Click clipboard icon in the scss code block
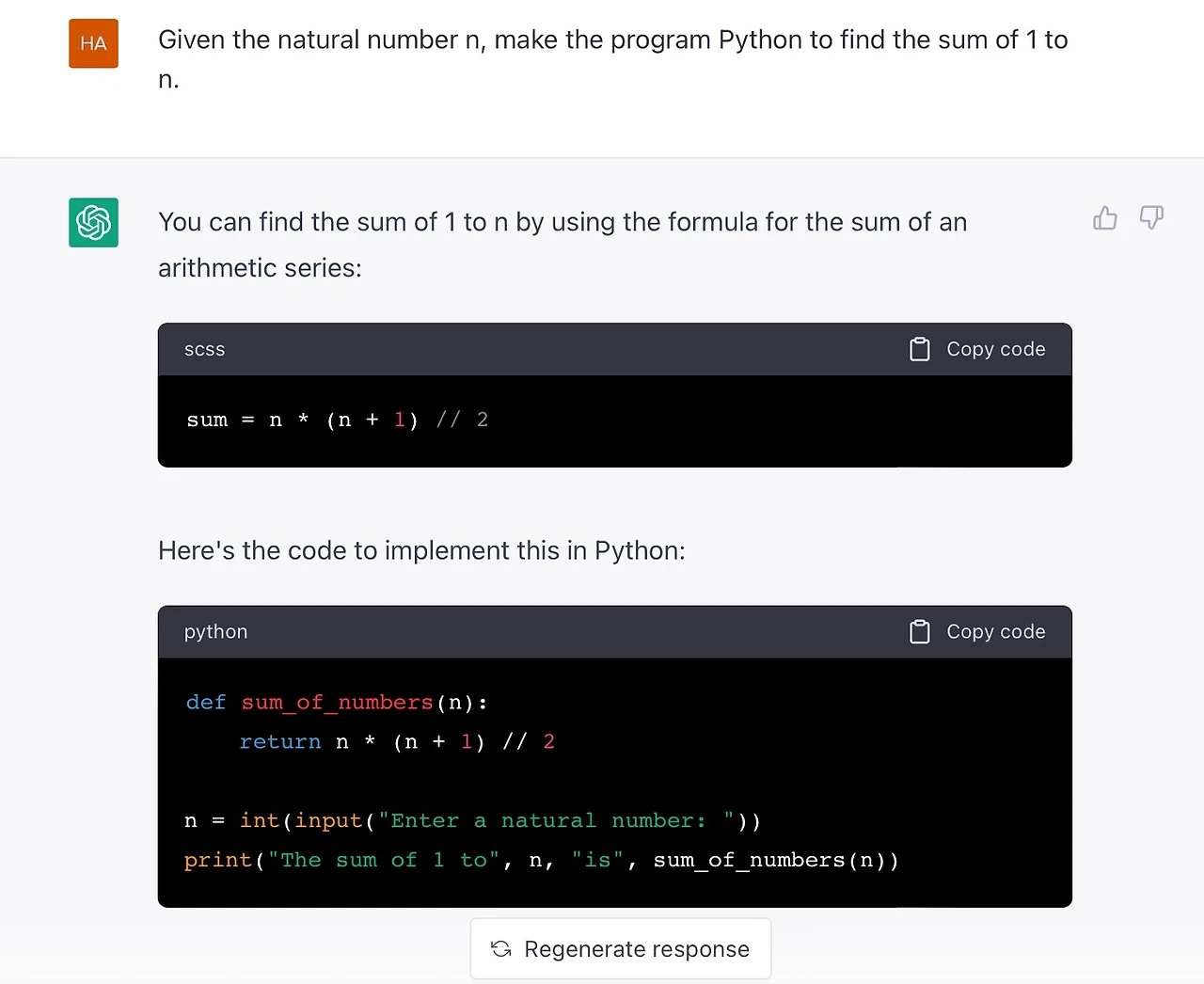Viewport: 1204px width, 984px height. pos(920,349)
